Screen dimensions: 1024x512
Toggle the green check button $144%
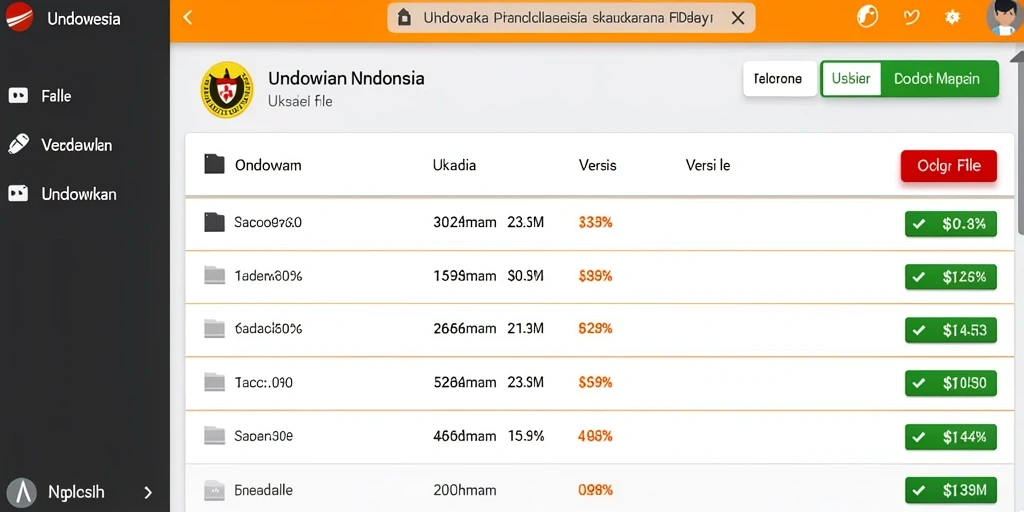pos(950,437)
